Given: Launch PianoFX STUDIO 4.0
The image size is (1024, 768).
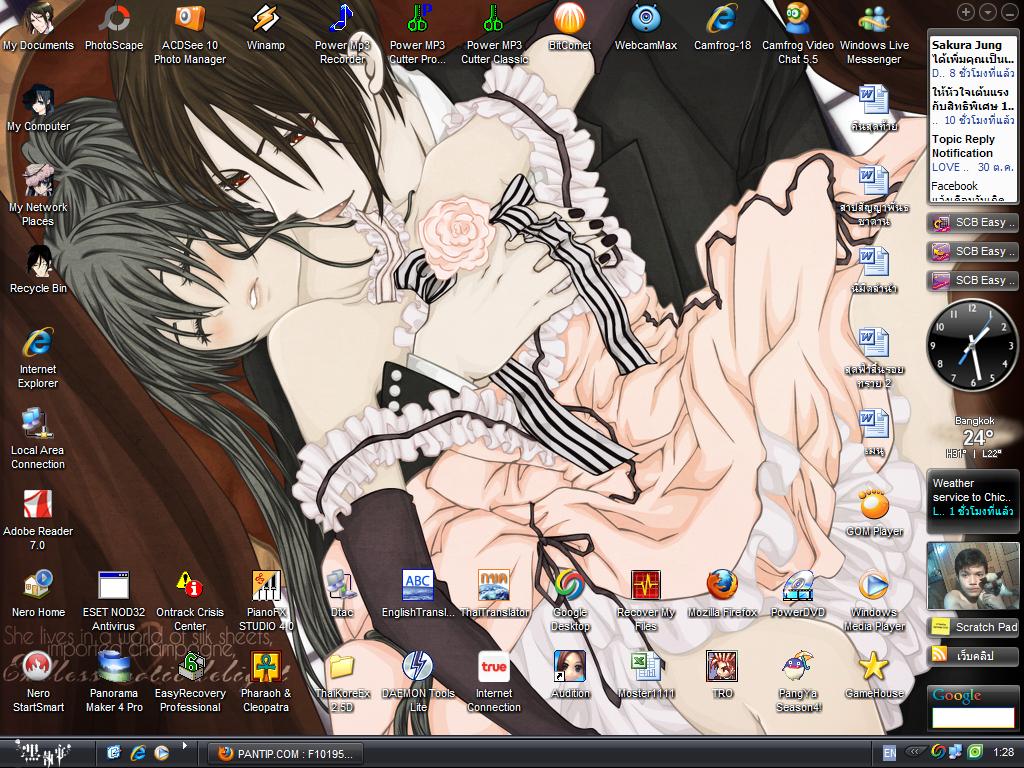Looking at the screenshot, I should coord(265,600).
